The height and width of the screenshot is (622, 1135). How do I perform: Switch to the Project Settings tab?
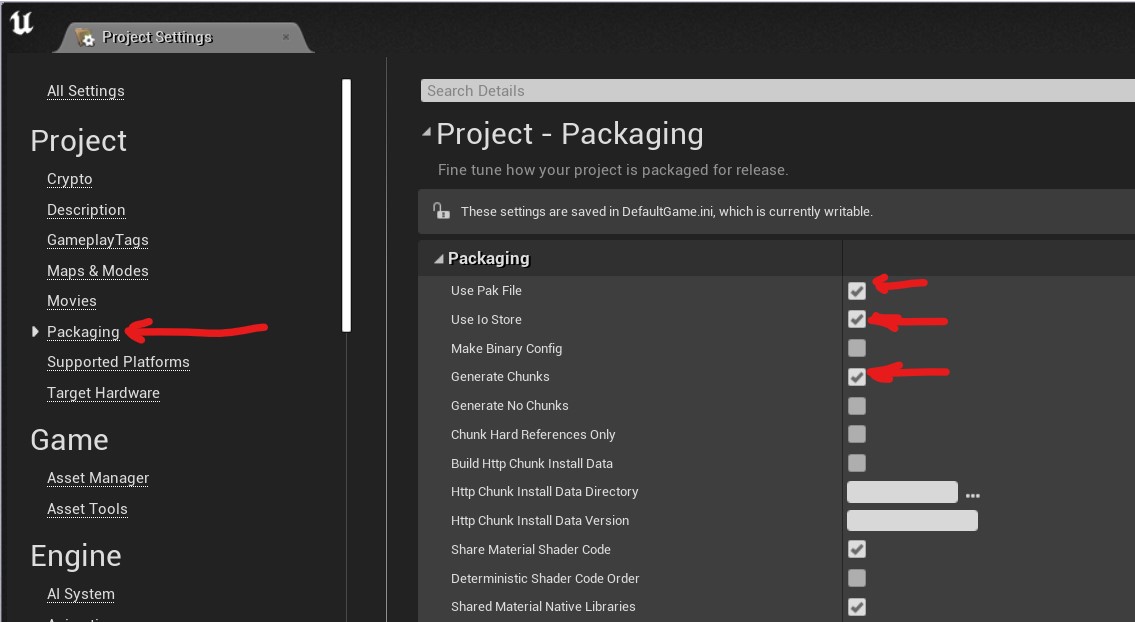tap(157, 37)
